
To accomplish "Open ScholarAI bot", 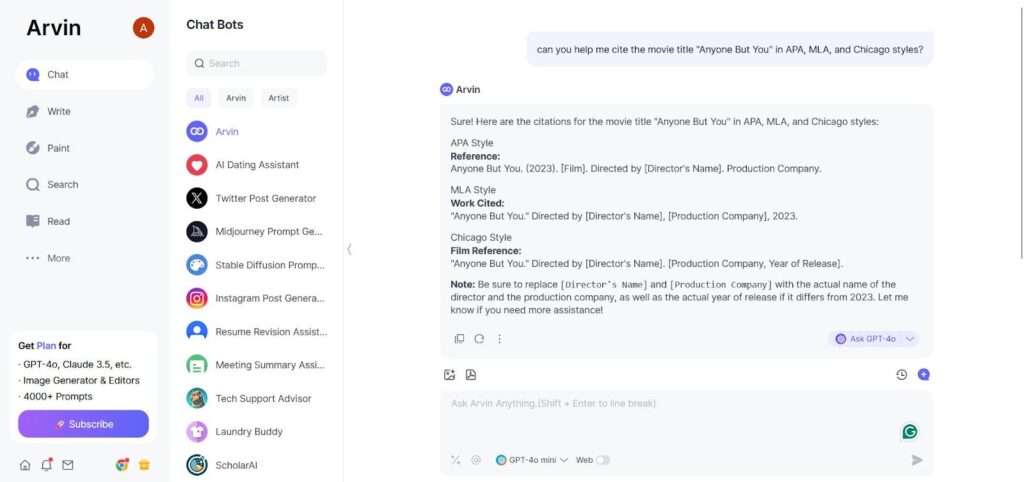I will pyautogui.click(x=257, y=465).
